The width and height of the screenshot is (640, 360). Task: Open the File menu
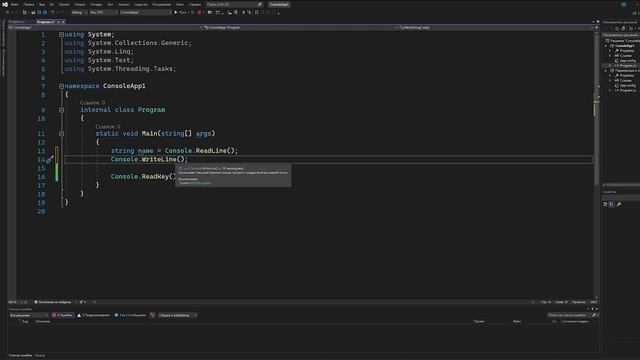point(14,4)
